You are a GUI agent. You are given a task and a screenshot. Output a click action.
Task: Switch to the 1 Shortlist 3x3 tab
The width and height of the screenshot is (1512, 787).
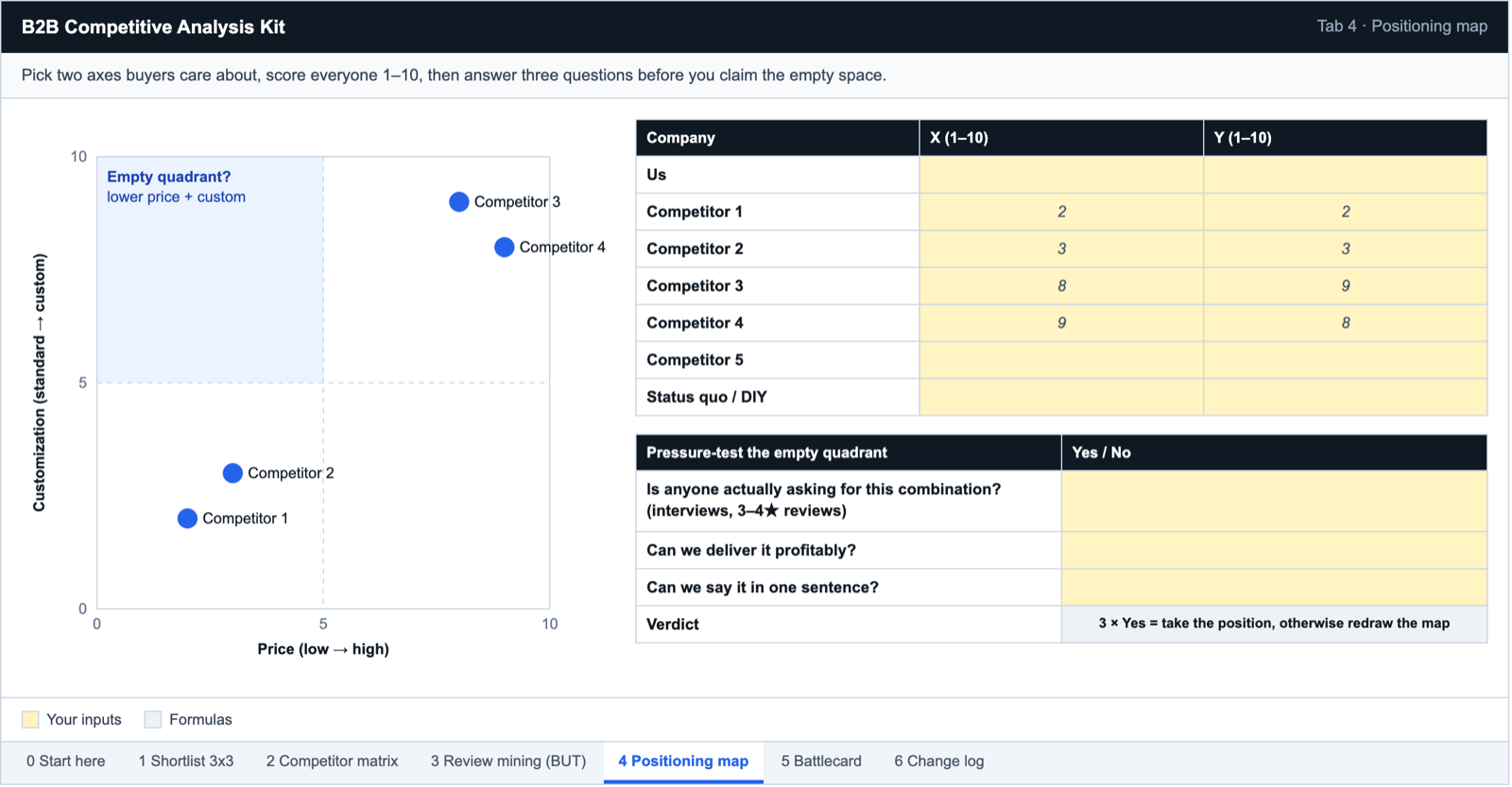[x=186, y=762]
